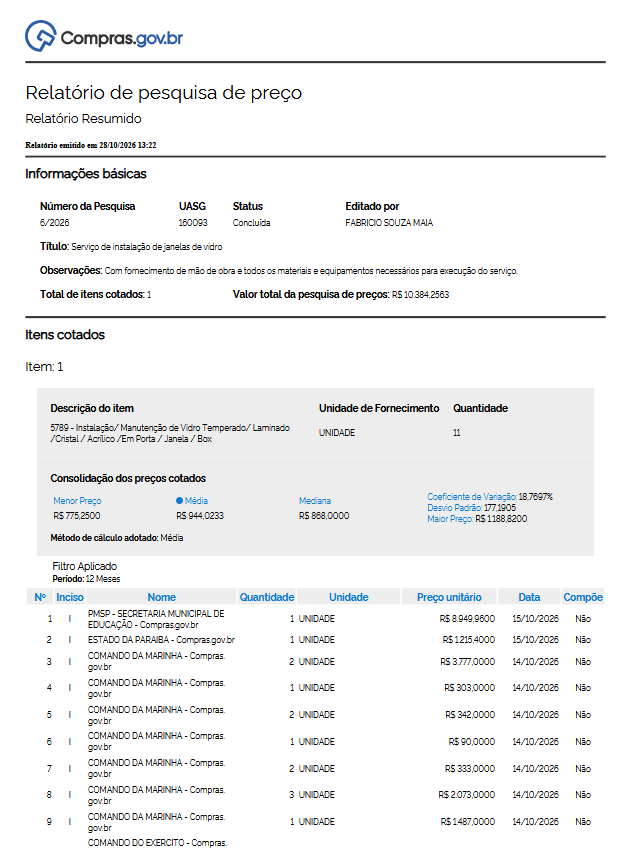
Task: Select supply unit value UNIDADE in item box
Action: pyautogui.click(x=337, y=433)
